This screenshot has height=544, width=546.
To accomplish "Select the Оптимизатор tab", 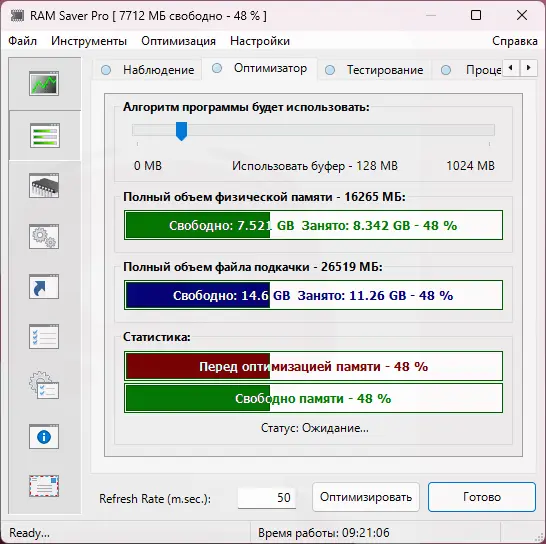I will click(259, 69).
